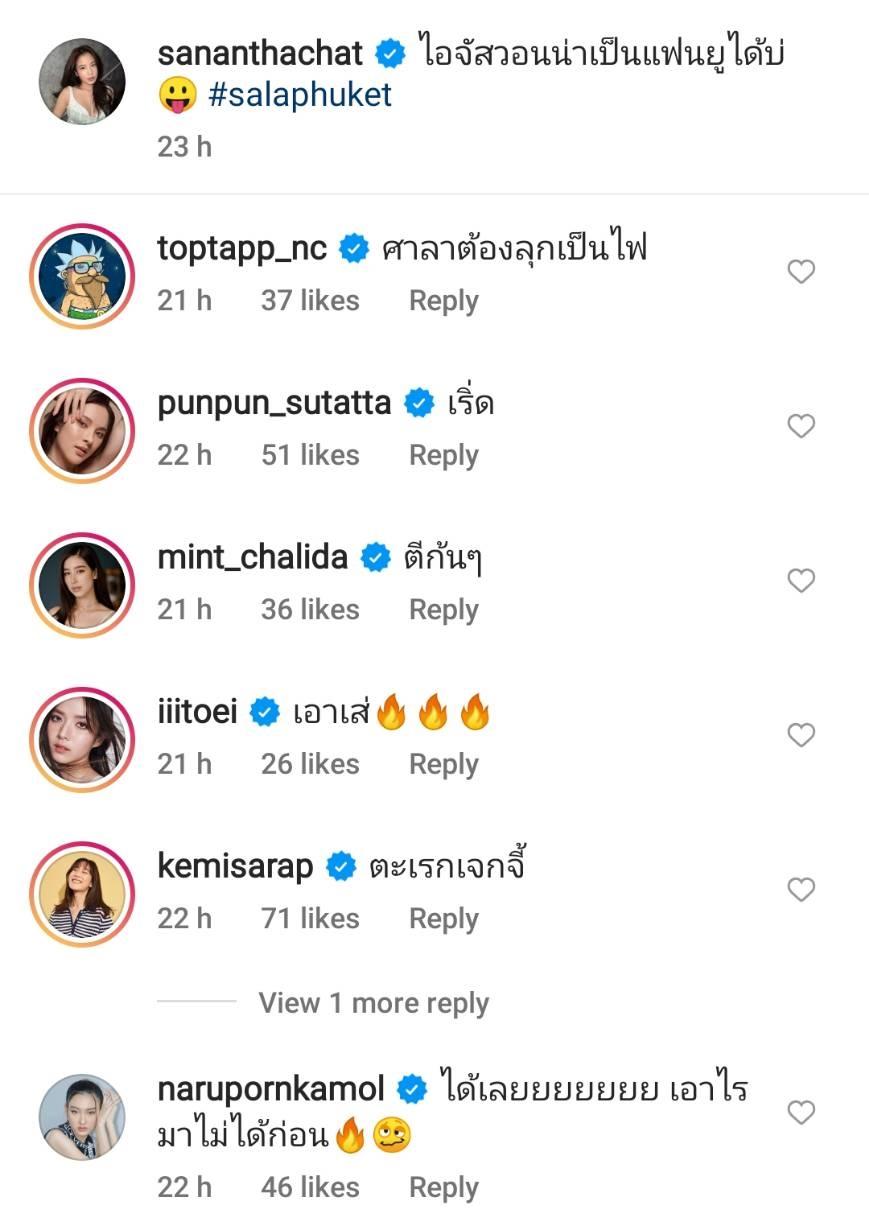Open the sananthachat username link
Viewport: 869px width, 1228px height.
[260, 53]
